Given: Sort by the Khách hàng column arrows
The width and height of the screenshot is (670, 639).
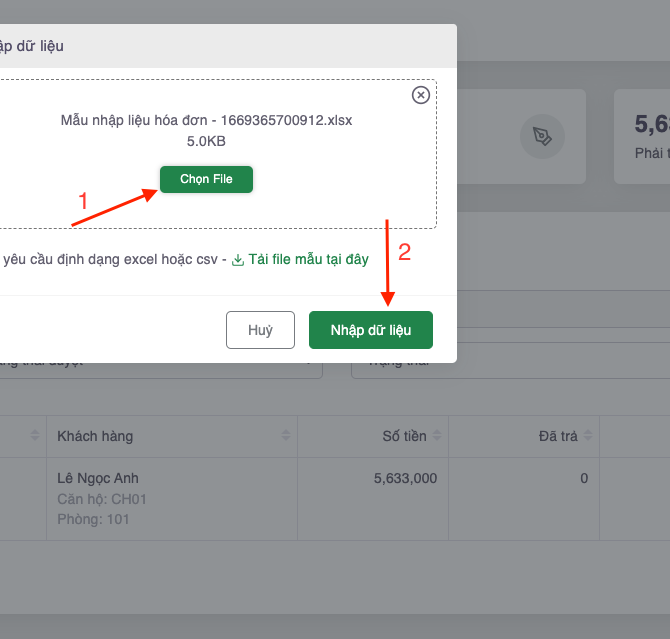Looking at the screenshot, I should point(287,436).
